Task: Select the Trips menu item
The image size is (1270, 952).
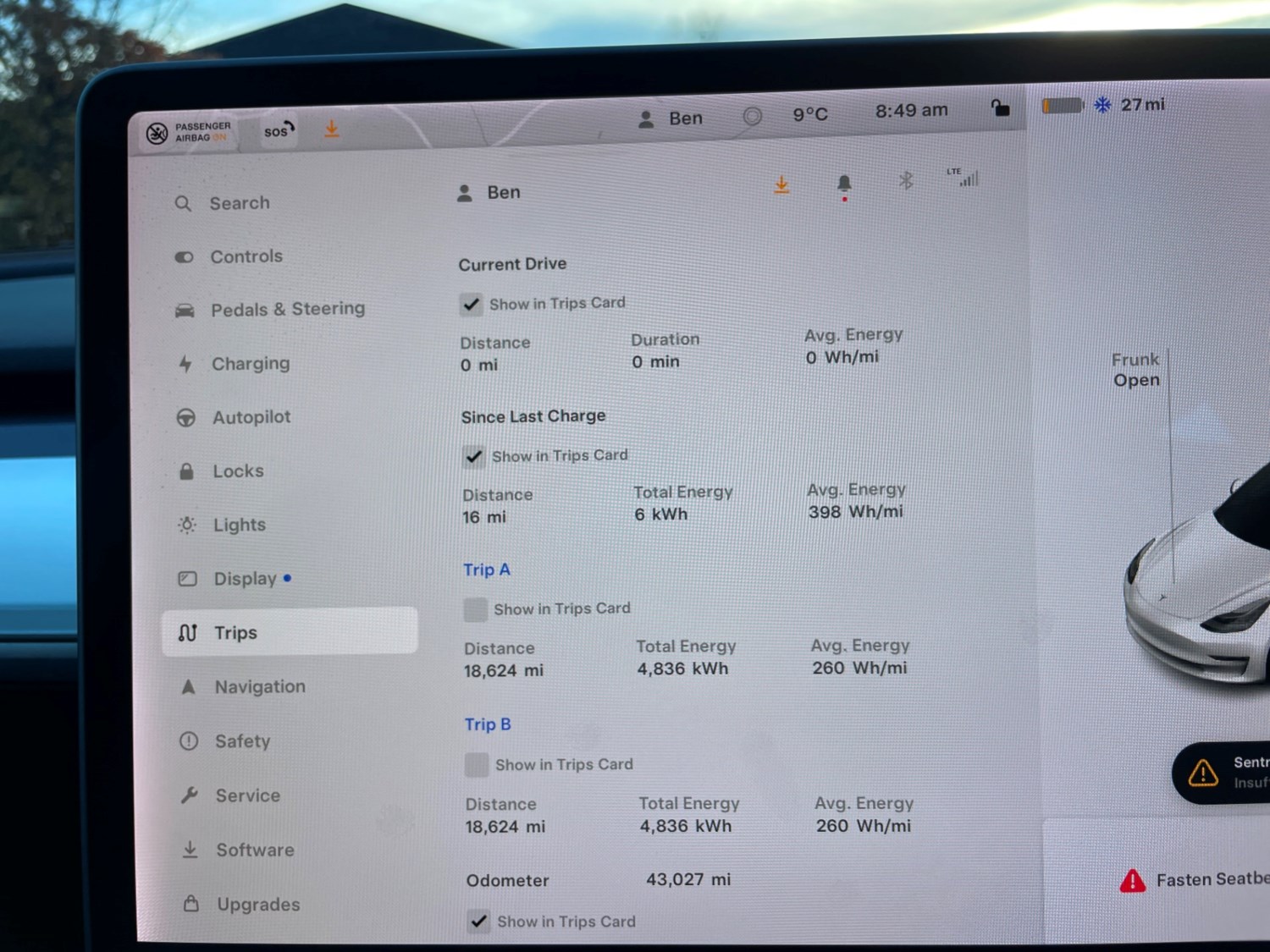Action: (290, 631)
